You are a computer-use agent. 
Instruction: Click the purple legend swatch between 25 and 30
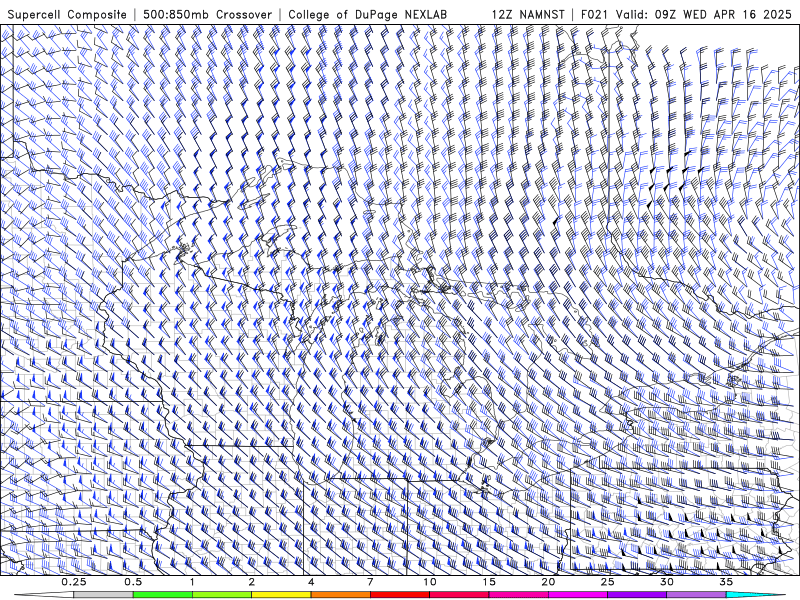coord(637,595)
